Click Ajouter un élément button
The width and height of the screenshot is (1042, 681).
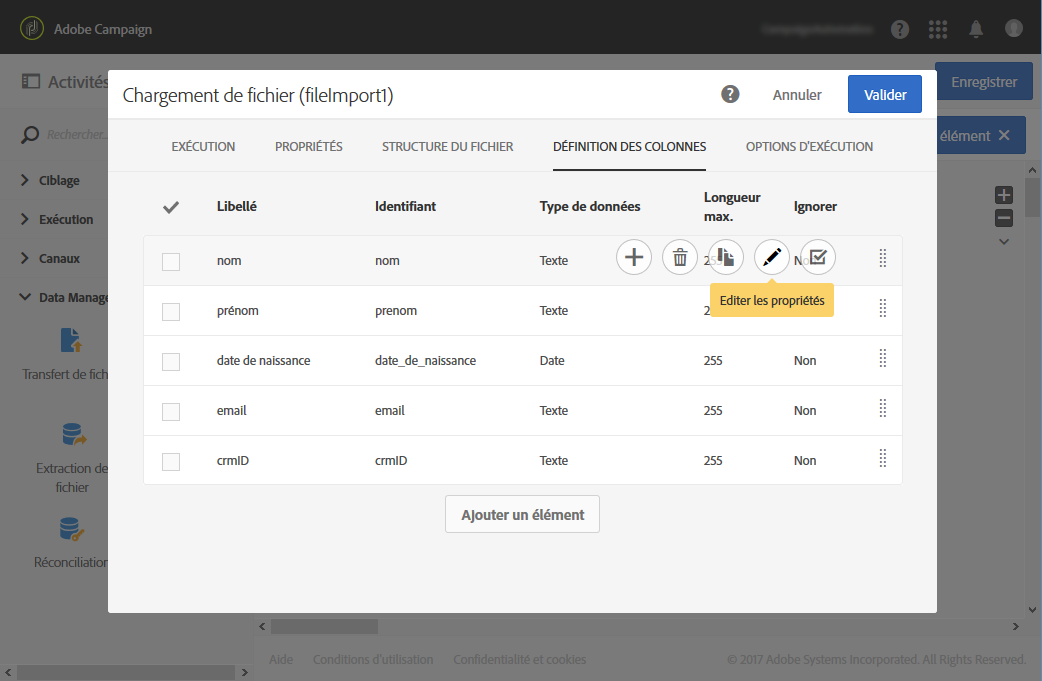[522, 515]
